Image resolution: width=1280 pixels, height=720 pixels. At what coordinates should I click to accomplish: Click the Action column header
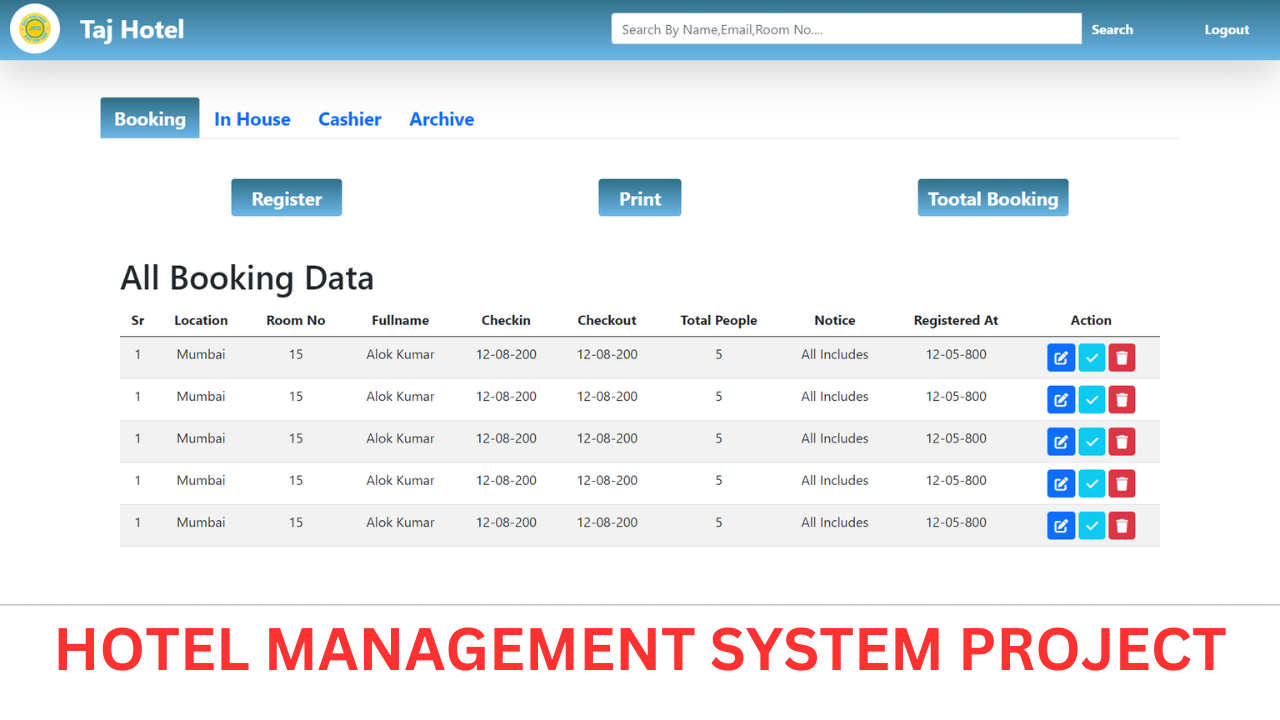(1091, 320)
